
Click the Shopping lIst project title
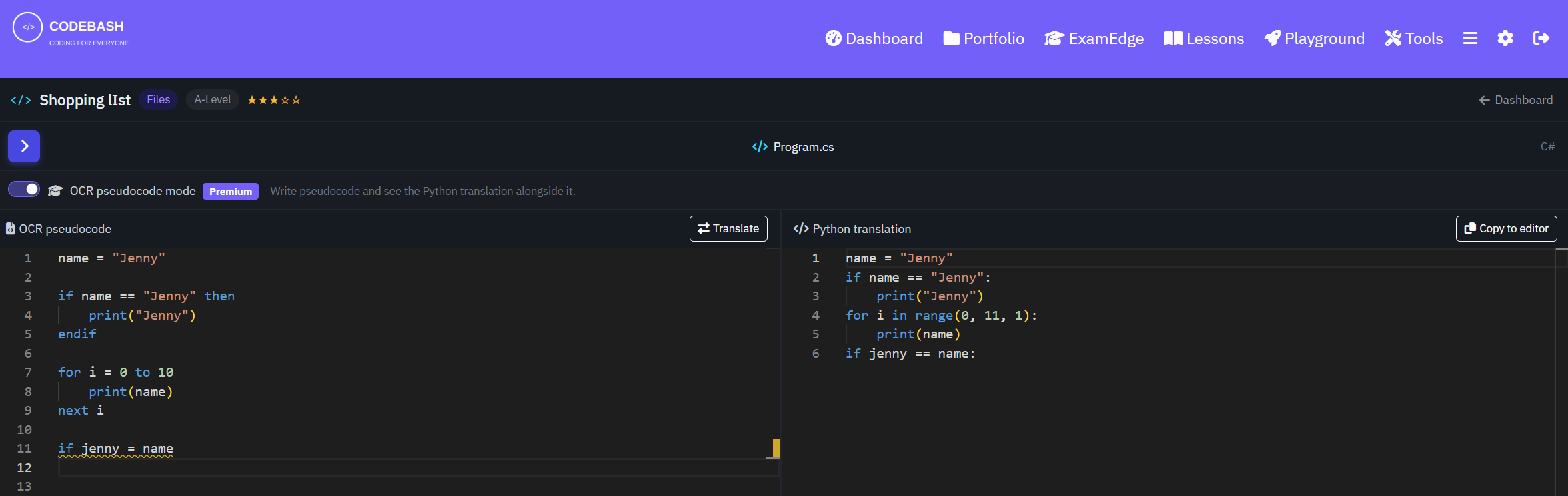[85, 100]
